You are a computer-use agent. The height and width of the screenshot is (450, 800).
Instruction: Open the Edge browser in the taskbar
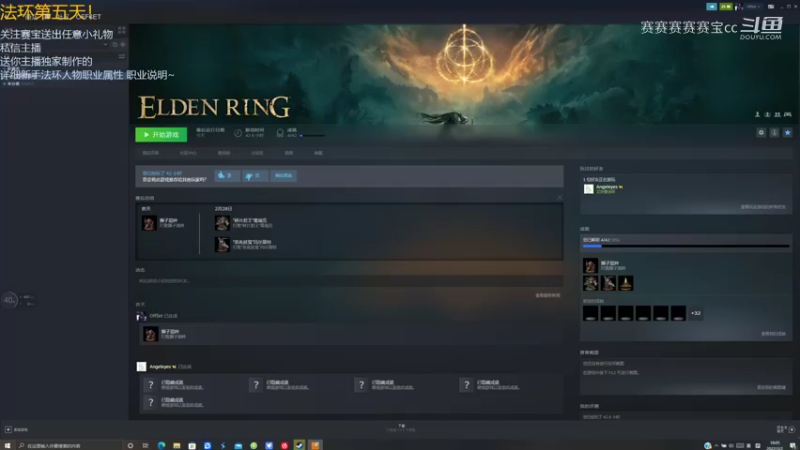point(161,445)
